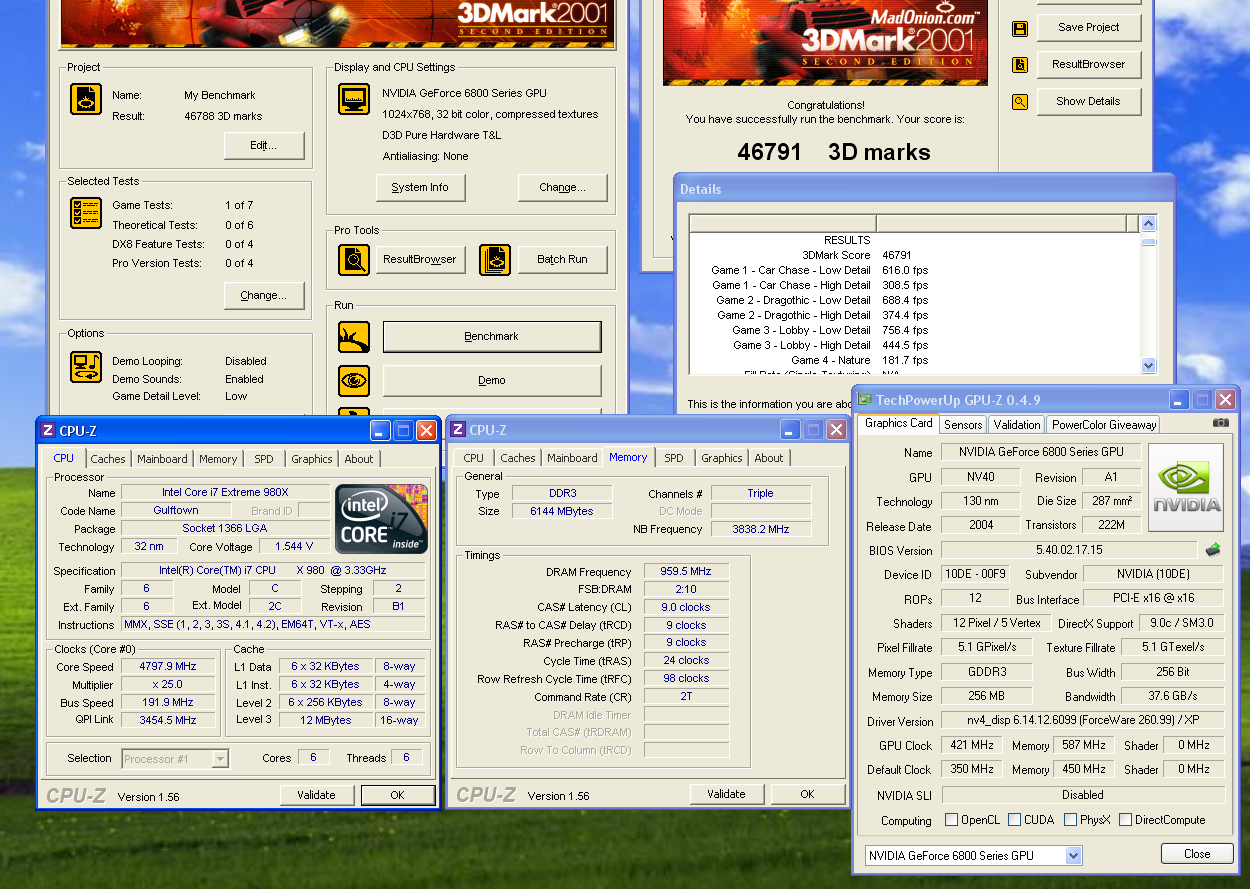Click the Options settings icon

pos(86,367)
